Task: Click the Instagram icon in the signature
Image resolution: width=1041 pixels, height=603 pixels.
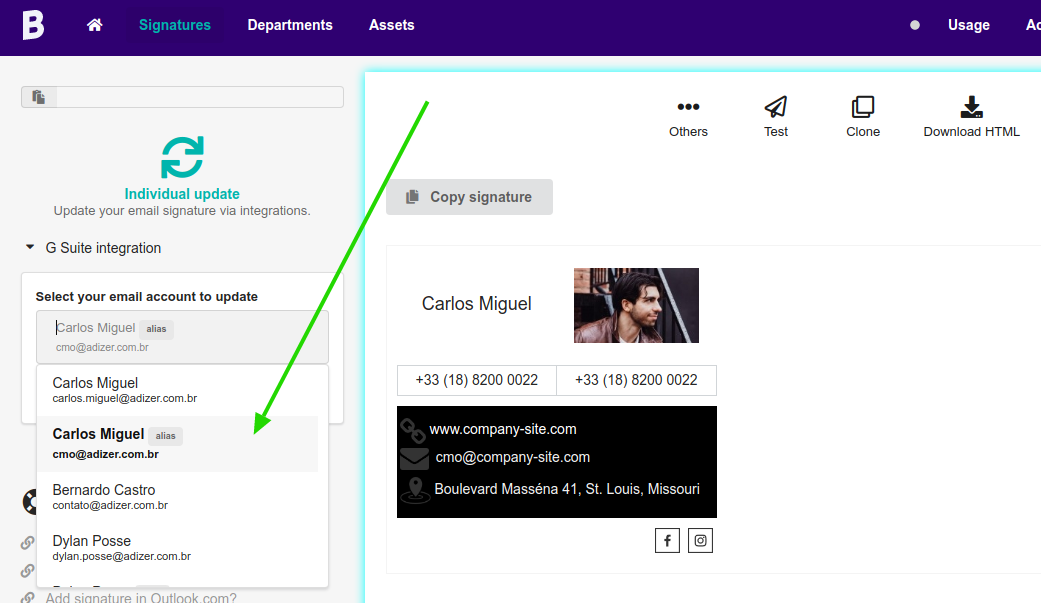Action: [700, 539]
